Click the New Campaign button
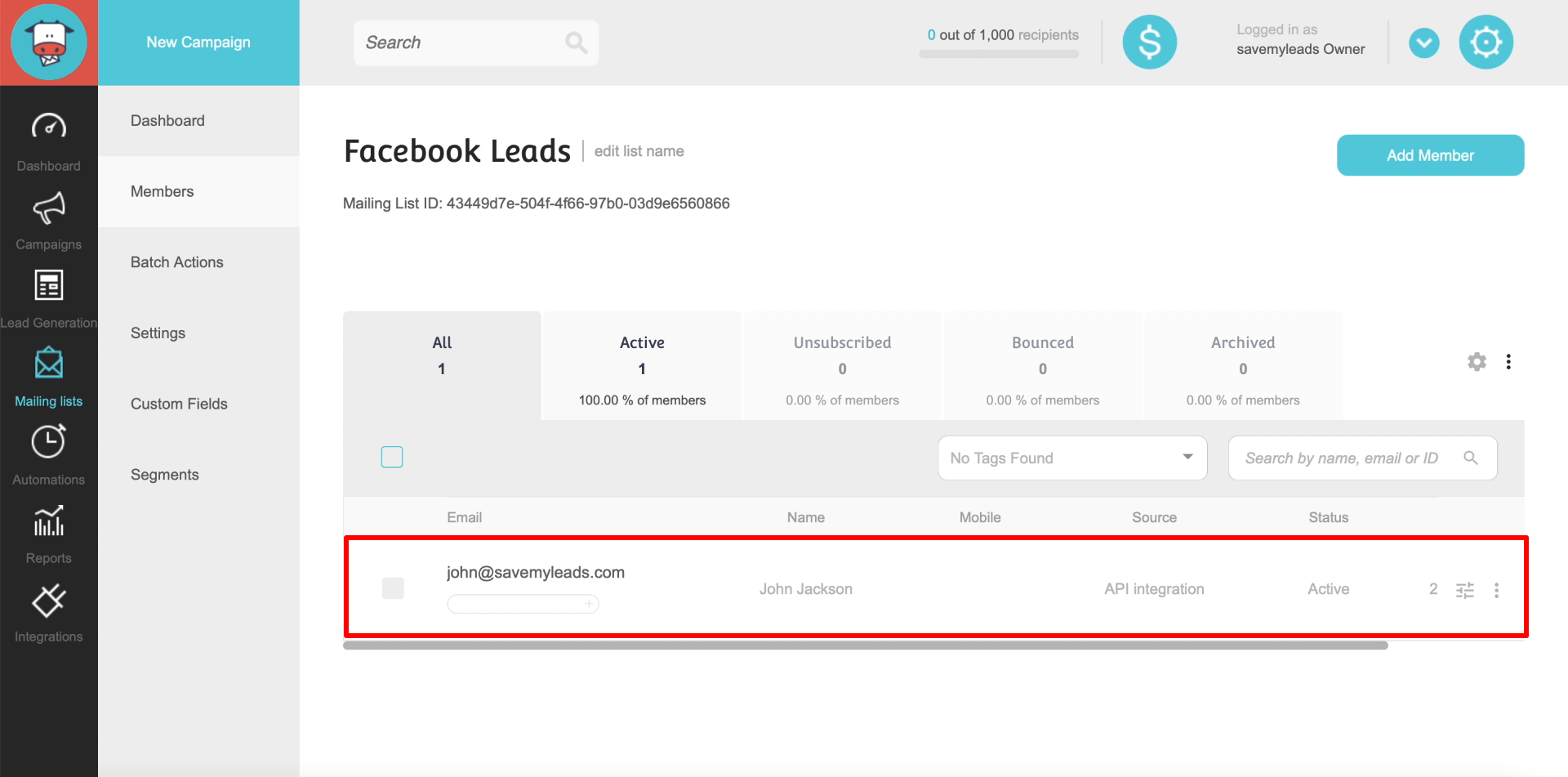1568x777 pixels. click(198, 42)
